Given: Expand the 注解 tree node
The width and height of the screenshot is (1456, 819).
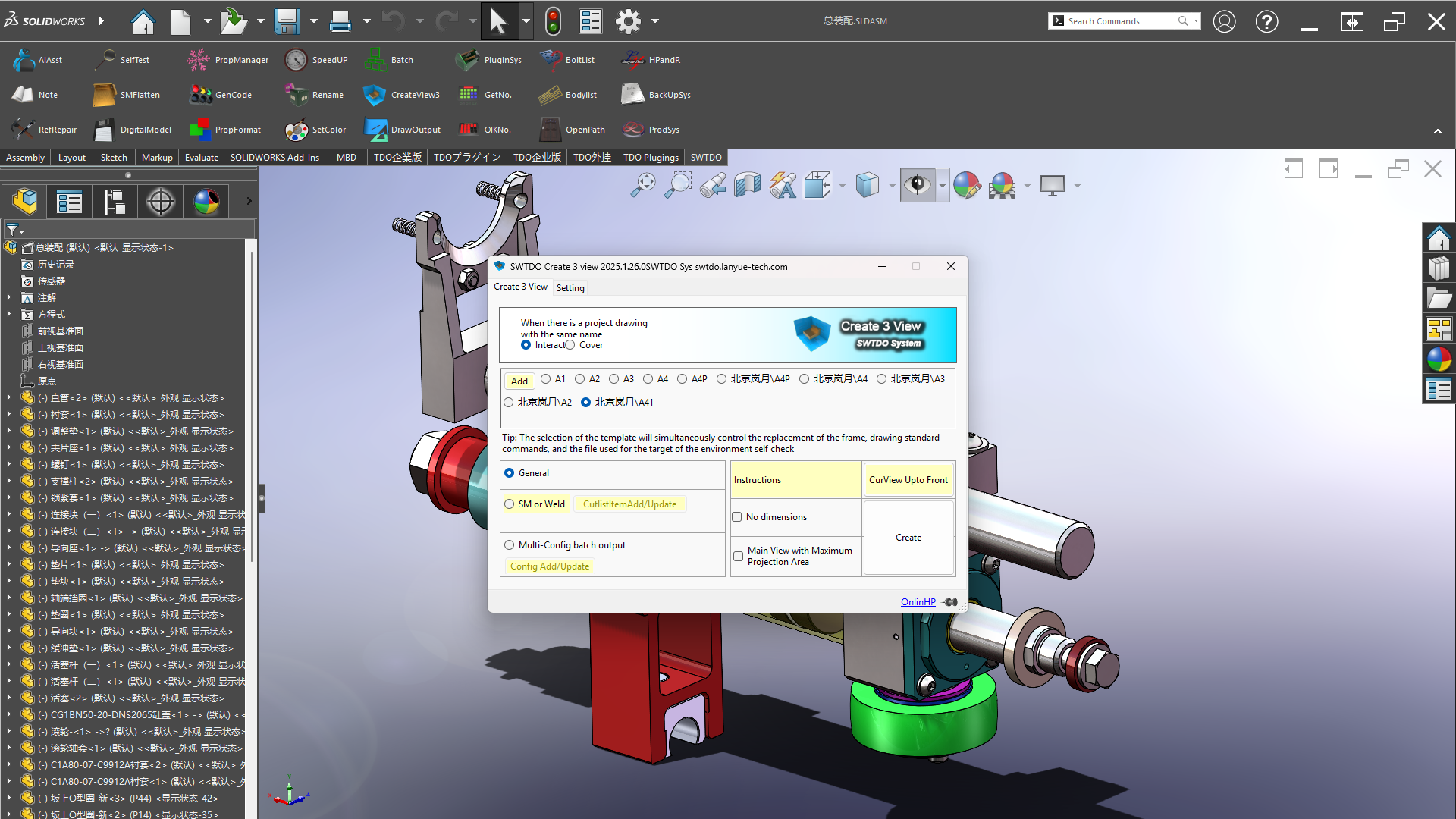Looking at the screenshot, I should 9,298.
